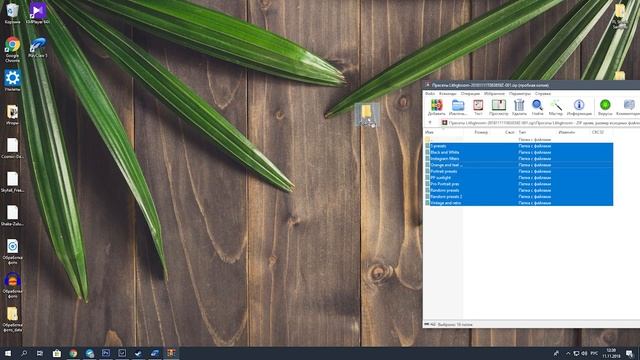Viewport: 640px width, 360px height.
Task: Go up one level with the address bar arrow
Action: [430, 122]
